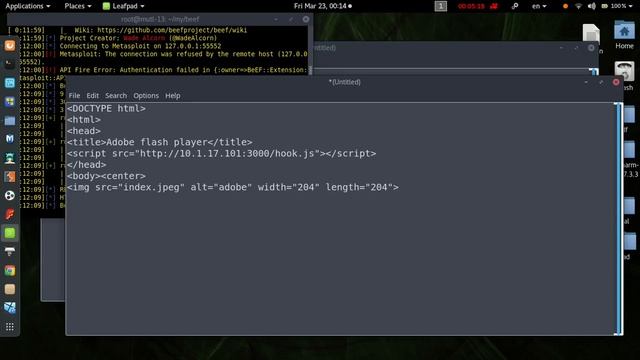Open the en keyboard language dropdown
This screenshot has width=640, height=360.
pyautogui.click(x=539, y=6)
